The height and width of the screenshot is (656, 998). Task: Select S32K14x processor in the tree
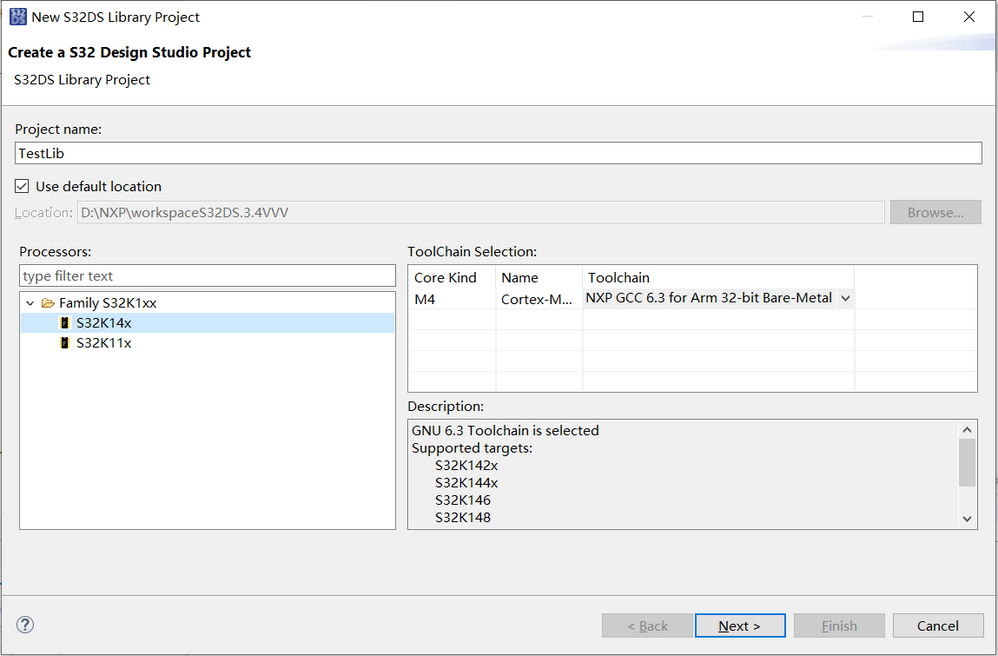click(x=104, y=323)
